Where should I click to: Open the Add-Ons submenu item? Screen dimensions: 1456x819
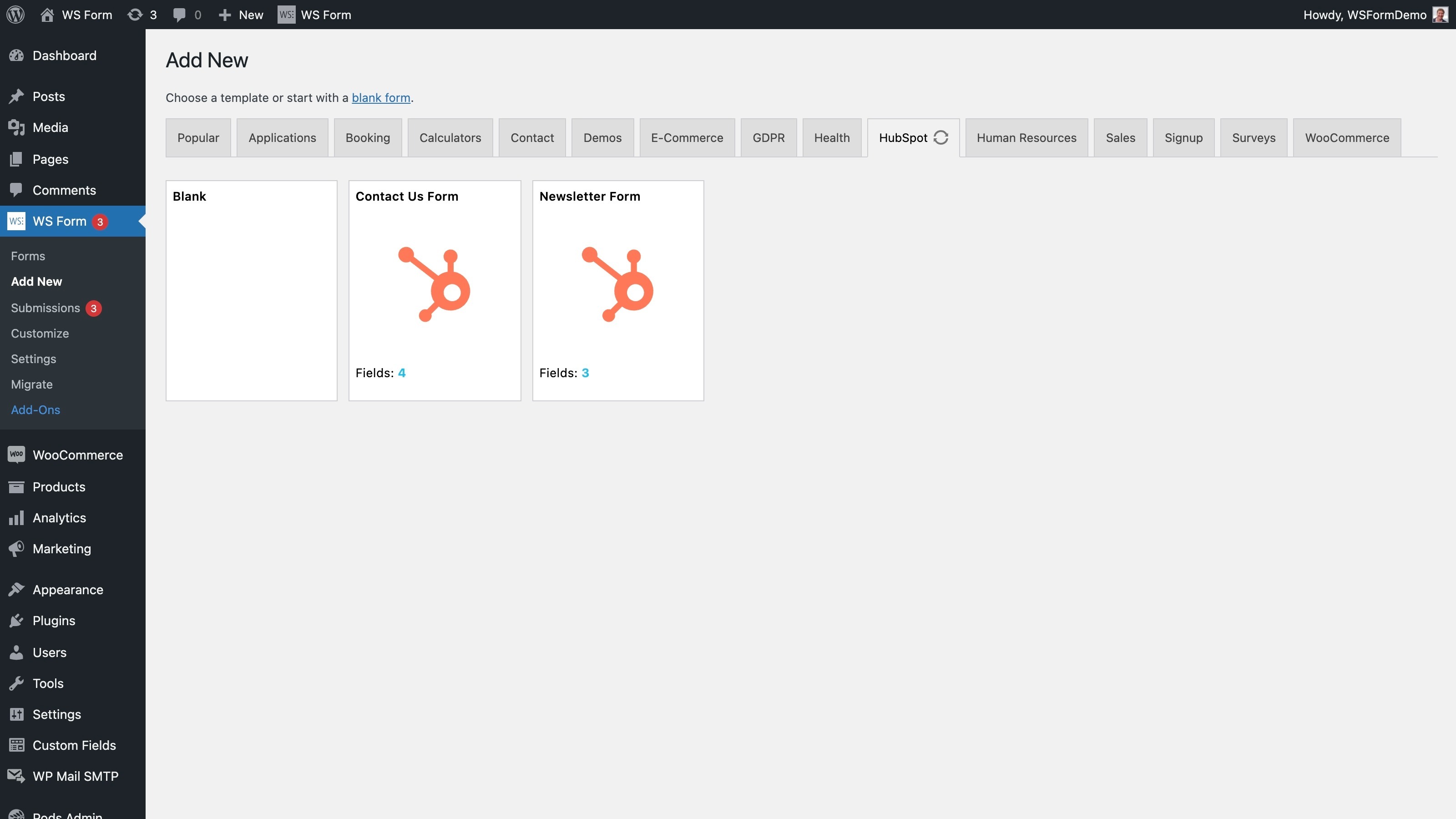click(35, 410)
